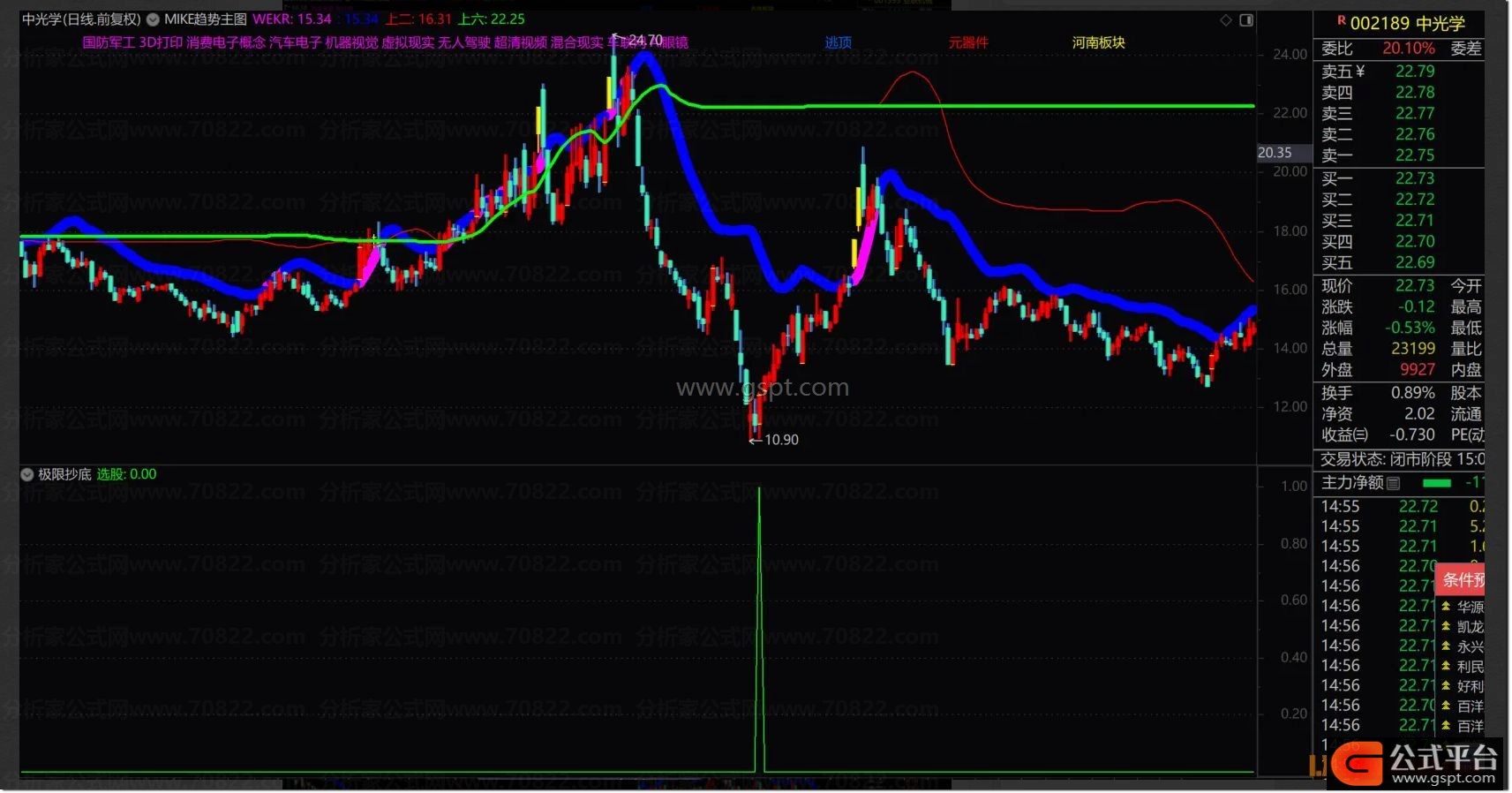This screenshot has height=793, width=1512.
Task: Click the up-arrow icon beside 凯龙
Action: coord(1446,626)
